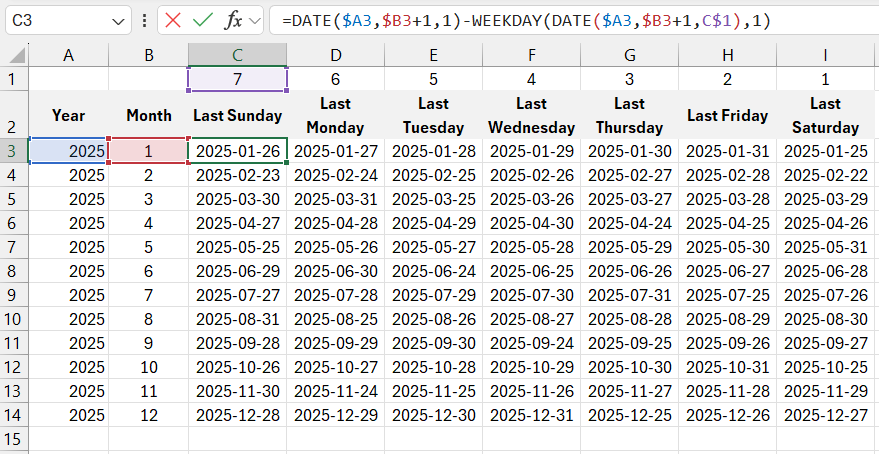Viewport: 879px width, 454px height.
Task: Select the Year cell A3 showing 2025
Action: [x=68, y=151]
